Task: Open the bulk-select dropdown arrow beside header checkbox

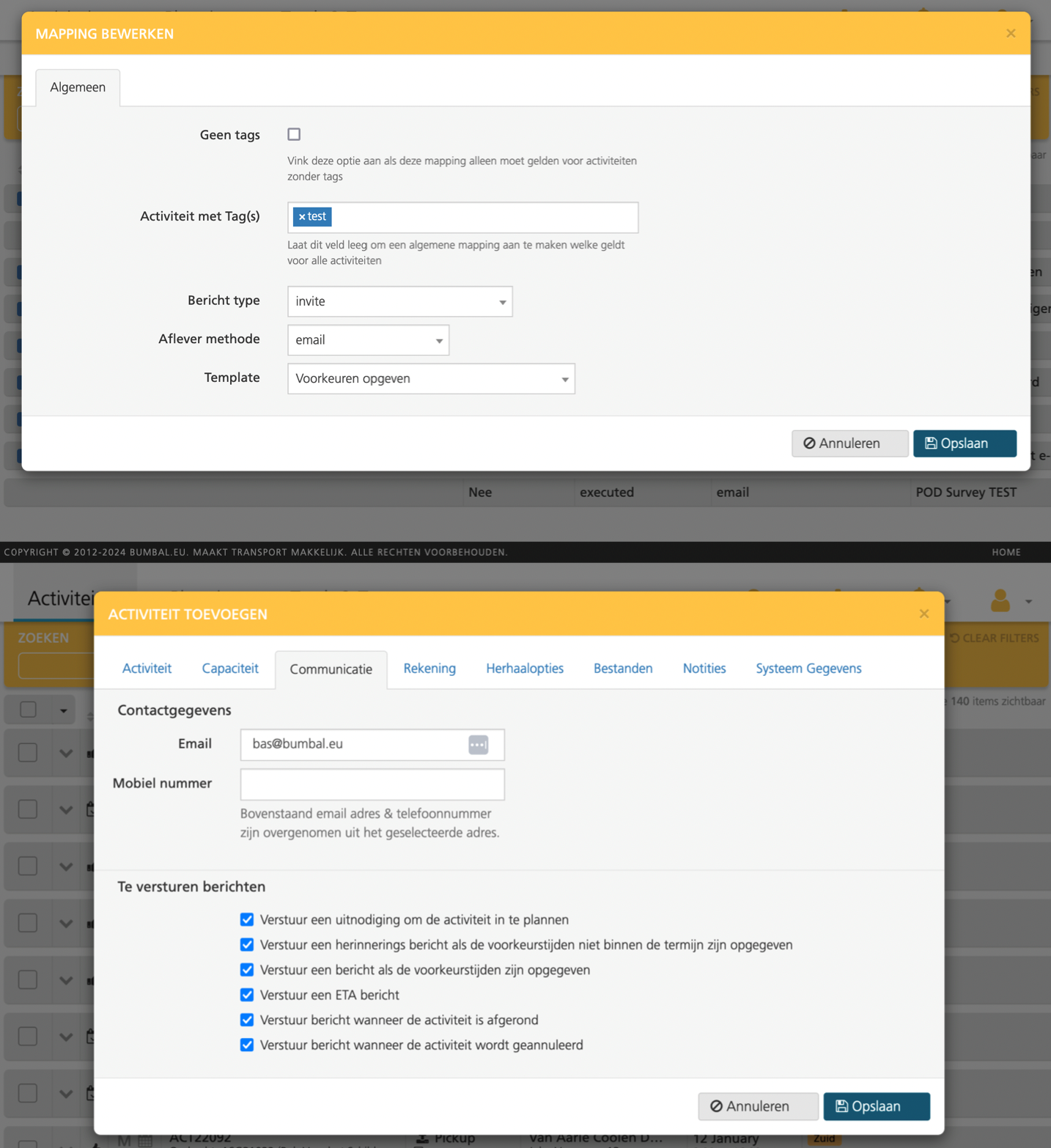Action: pyautogui.click(x=64, y=710)
